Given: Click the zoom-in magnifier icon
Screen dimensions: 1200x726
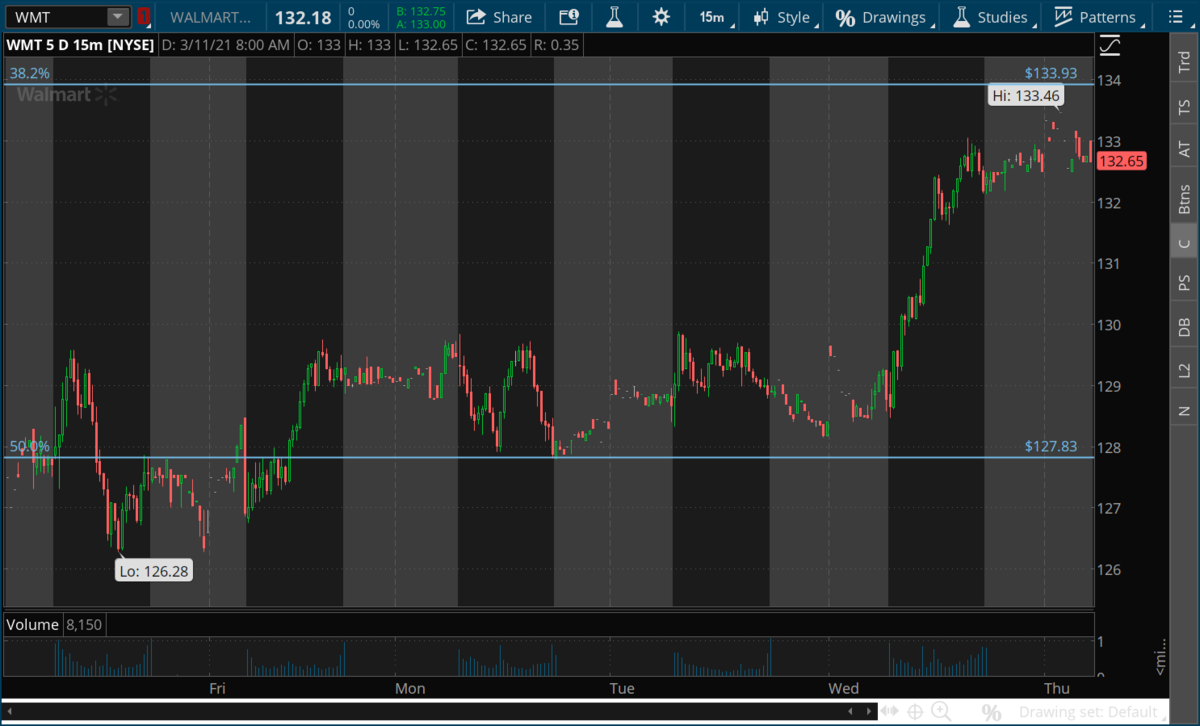Looking at the screenshot, I should pyautogui.click(x=941, y=712).
